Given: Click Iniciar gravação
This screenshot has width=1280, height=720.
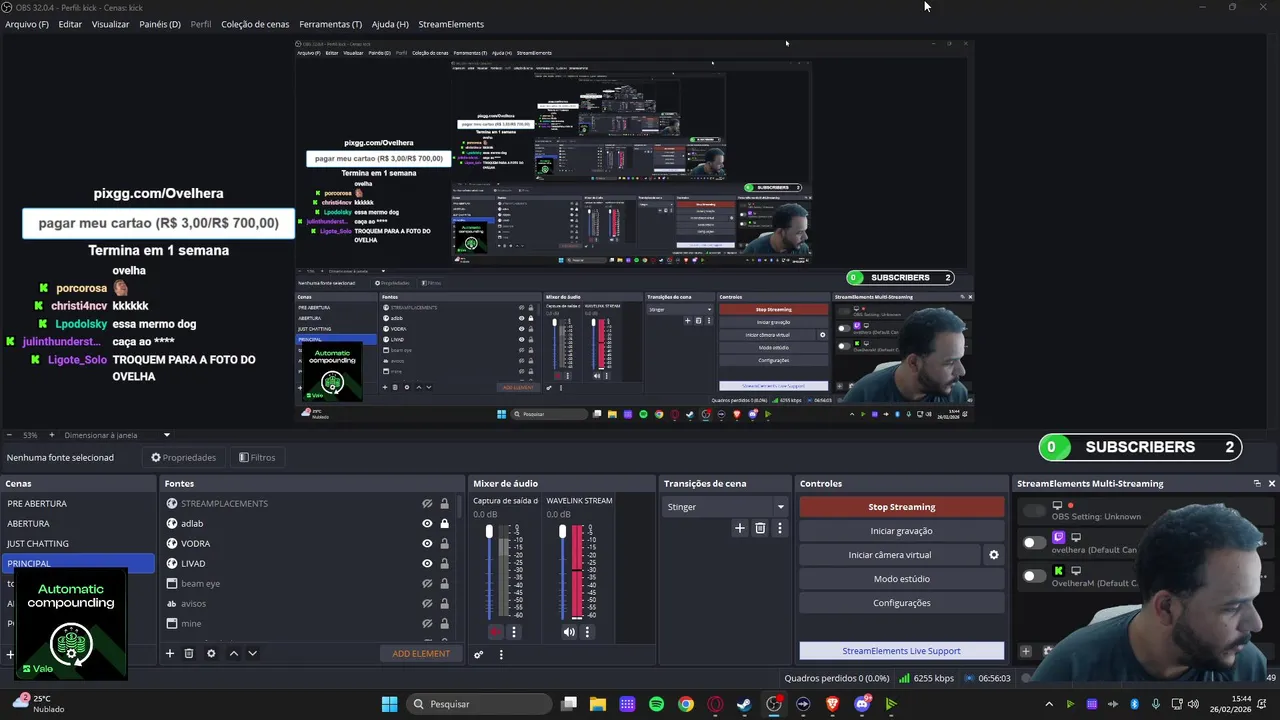Looking at the screenshot, I should click(x=901, y=531).
